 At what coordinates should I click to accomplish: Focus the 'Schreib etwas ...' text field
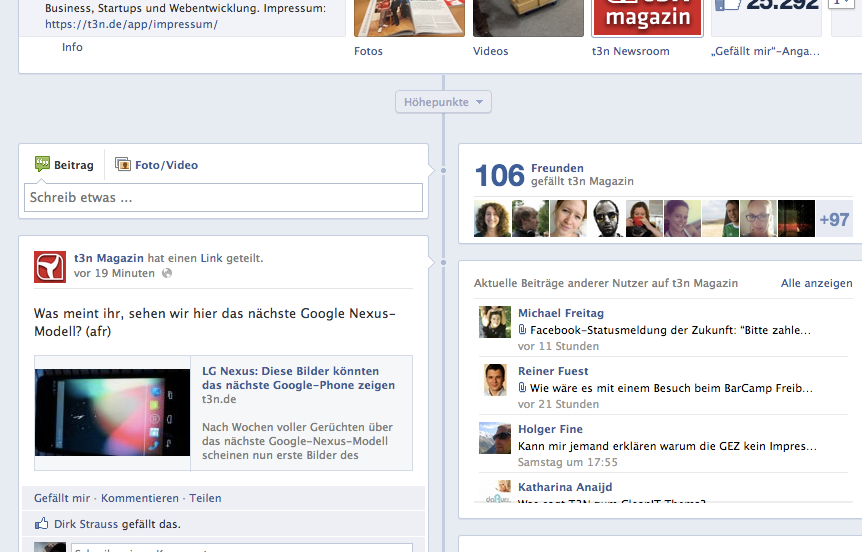[223, 197]
